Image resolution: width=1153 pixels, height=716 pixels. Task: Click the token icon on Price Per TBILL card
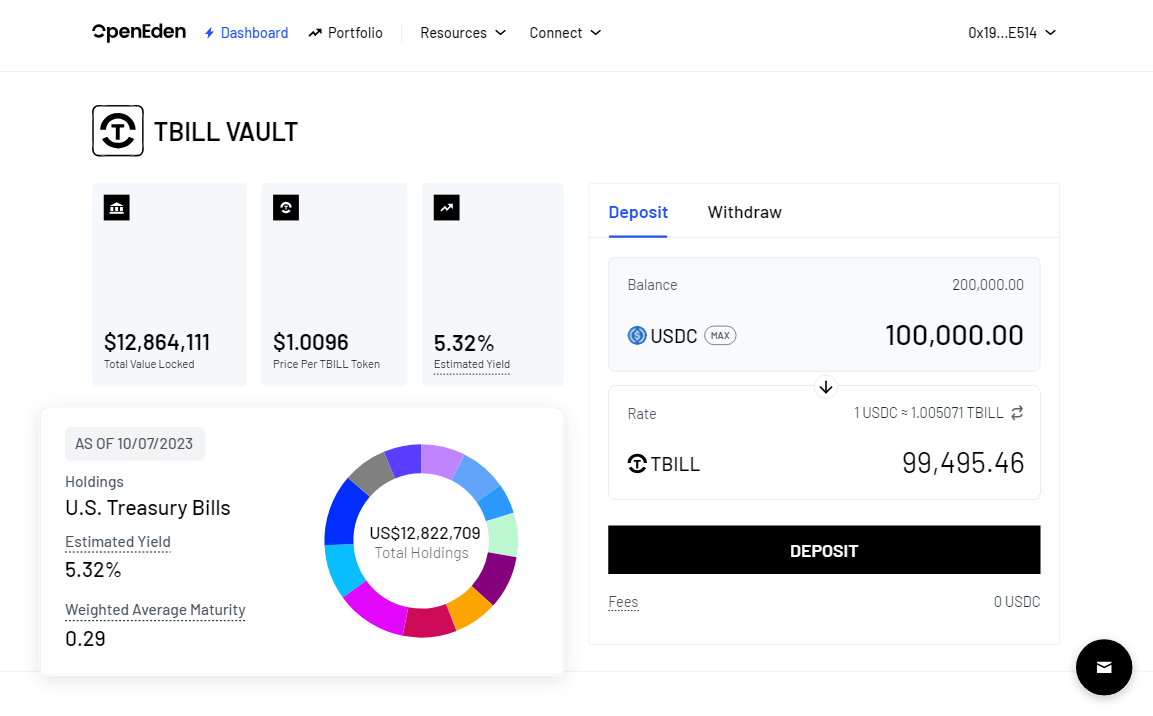tap(286, 207)
